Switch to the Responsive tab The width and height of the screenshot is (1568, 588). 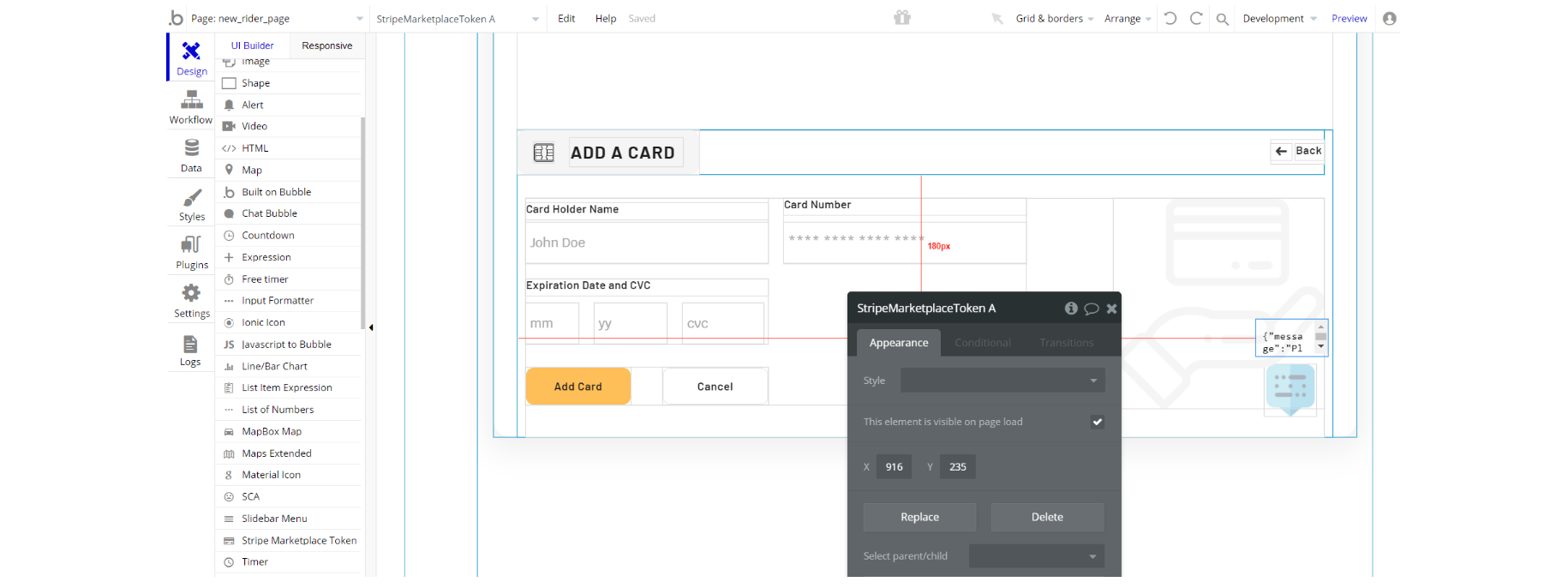[326, 45]
